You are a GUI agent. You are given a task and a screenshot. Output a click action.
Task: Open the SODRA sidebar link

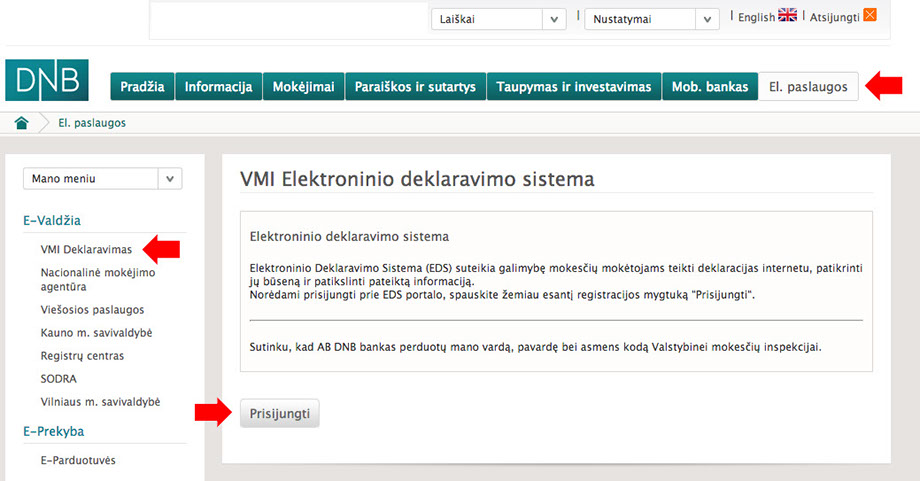[x=59, y=378]
